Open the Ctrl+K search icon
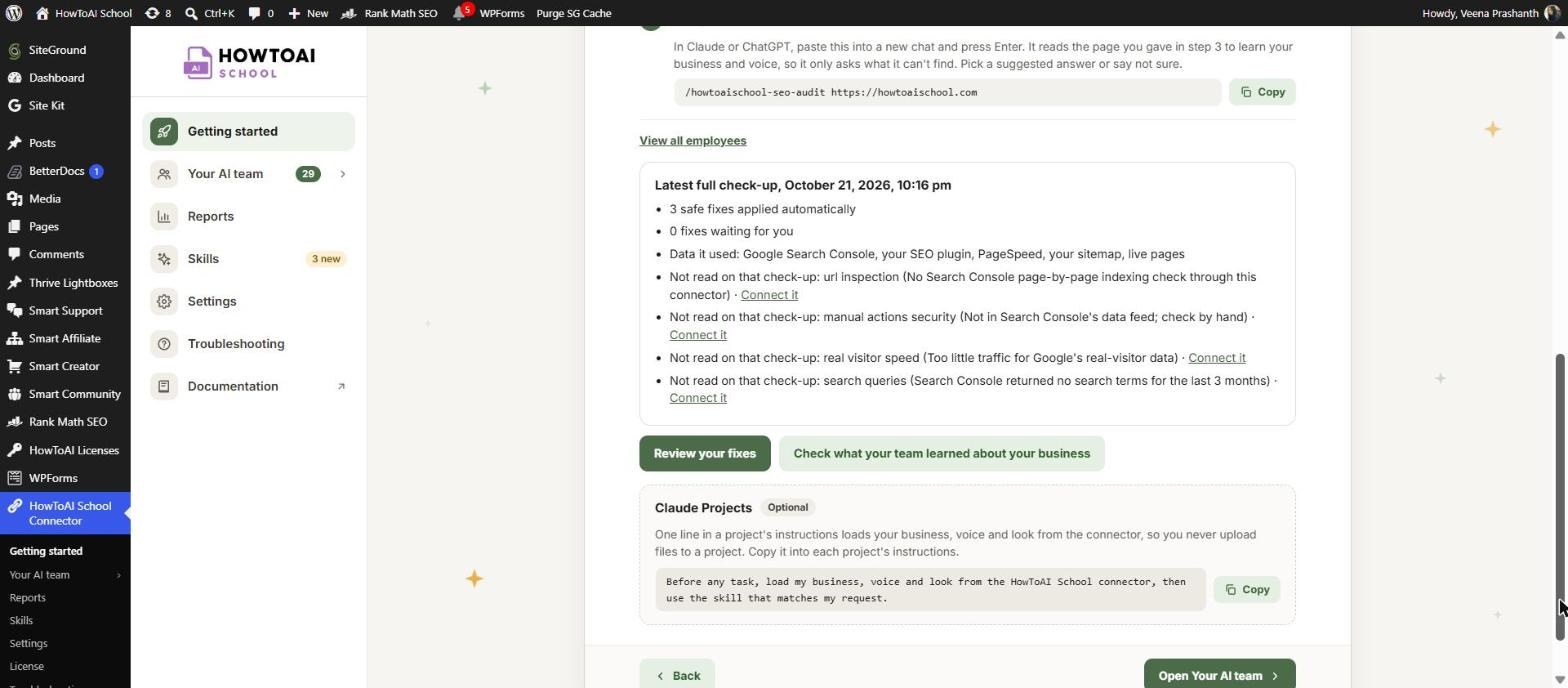The width and height of the screenshot is (1568, 688). tap(191, 13)
